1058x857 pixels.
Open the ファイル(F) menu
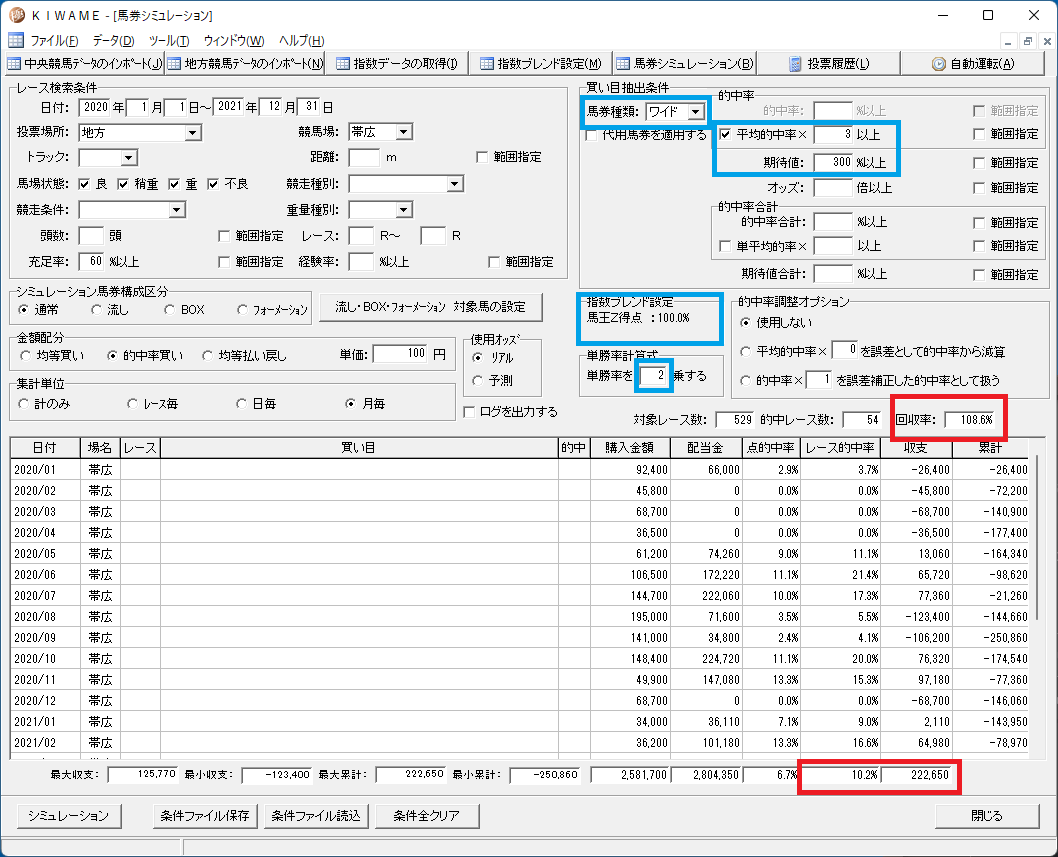(54, 40)
